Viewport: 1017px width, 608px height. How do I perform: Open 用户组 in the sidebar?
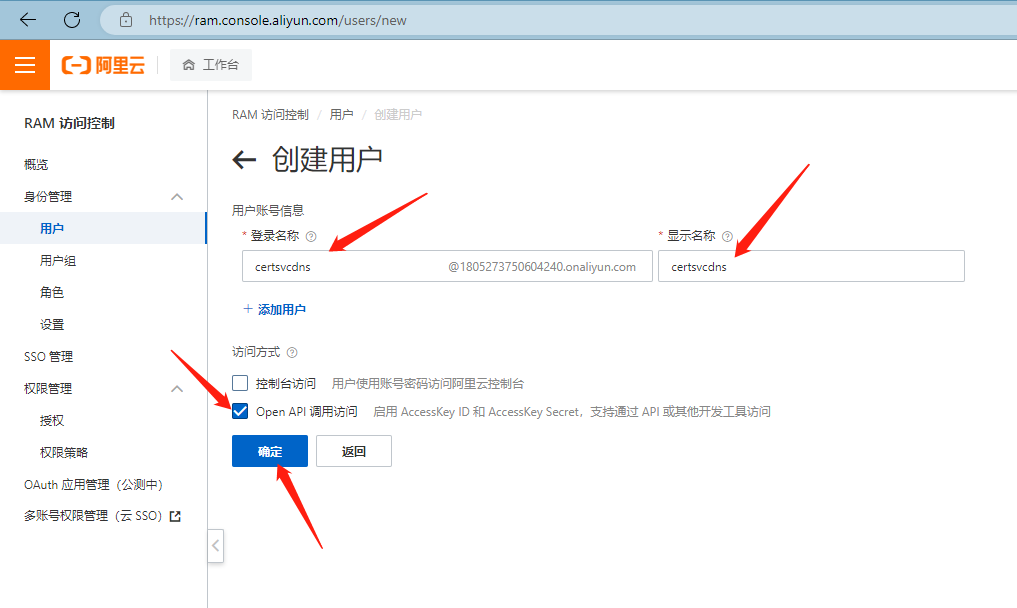click(58, 261)
